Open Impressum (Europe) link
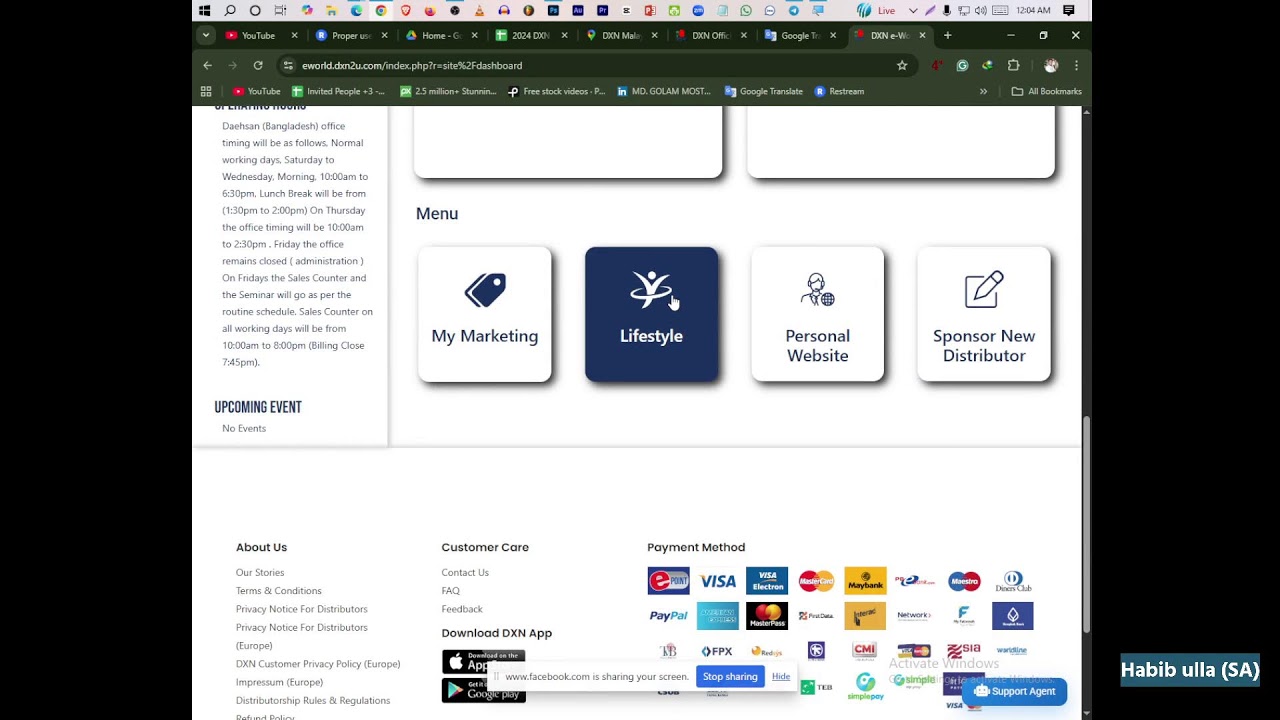Viewport: 1280px width, 720px height. [279, 682]
